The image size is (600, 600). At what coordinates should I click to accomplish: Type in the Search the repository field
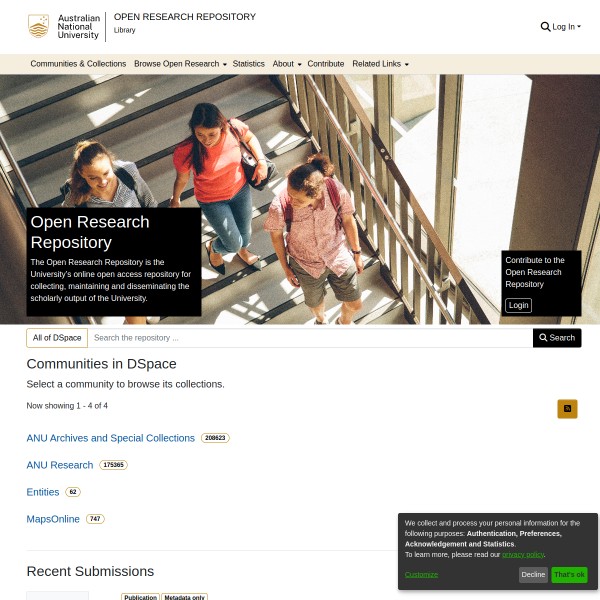tap(310, 338)
